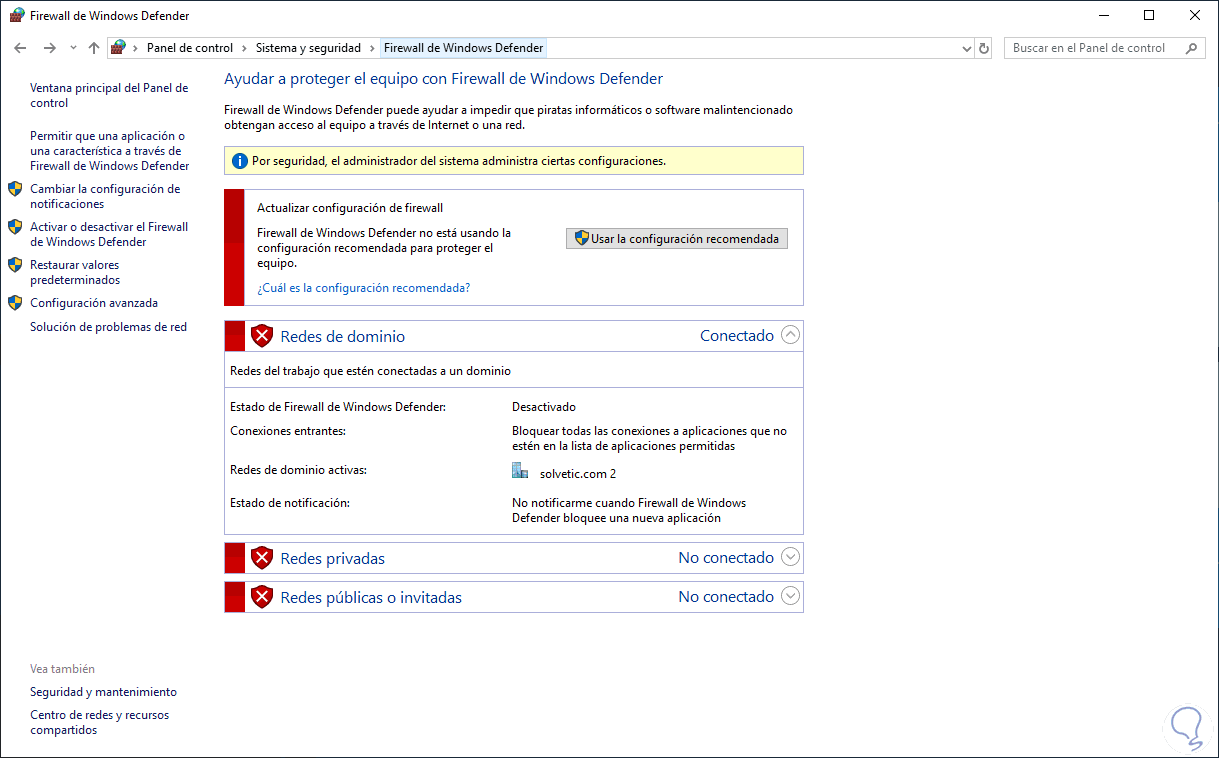The height and width of the screenshot is (758, 1219).
Task: Click red shield icon of 'Redes de dominio'
Action: [x=262, y=336]
